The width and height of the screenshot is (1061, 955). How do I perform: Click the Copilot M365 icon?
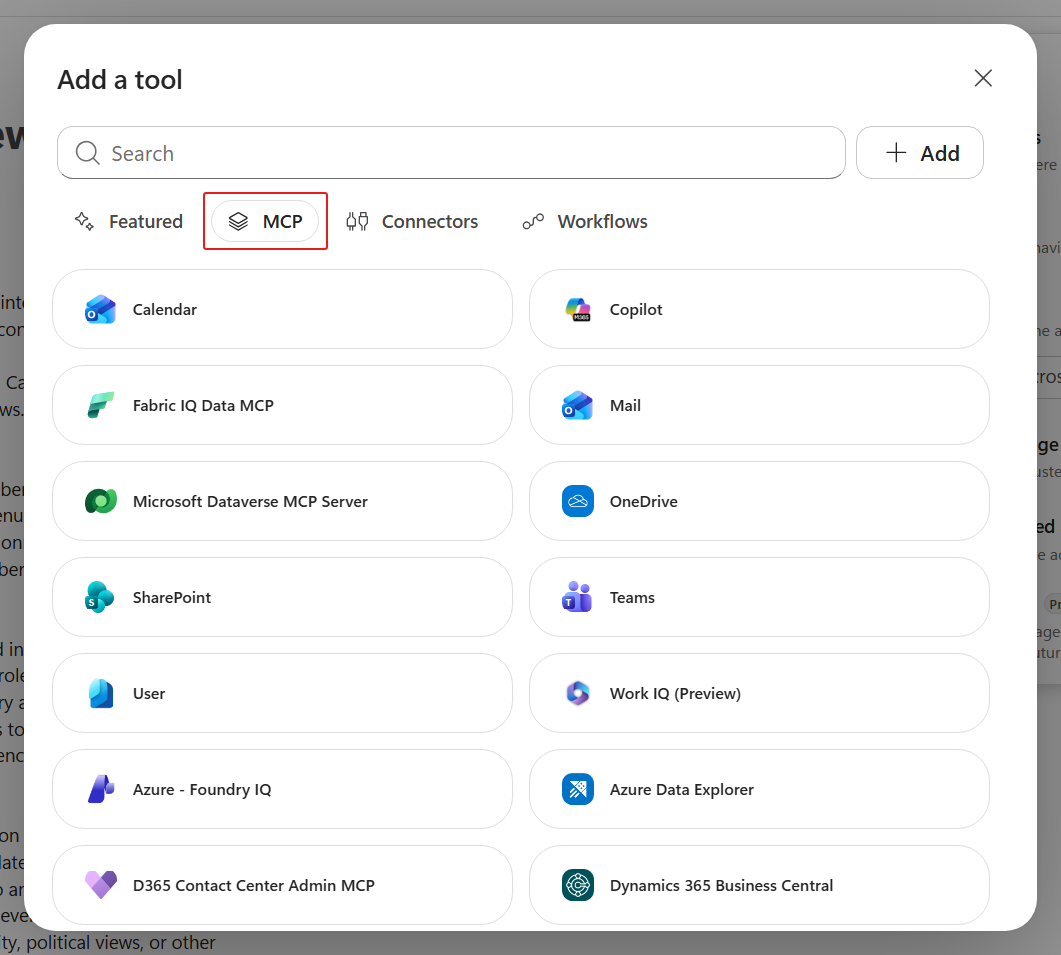point(578,309)
